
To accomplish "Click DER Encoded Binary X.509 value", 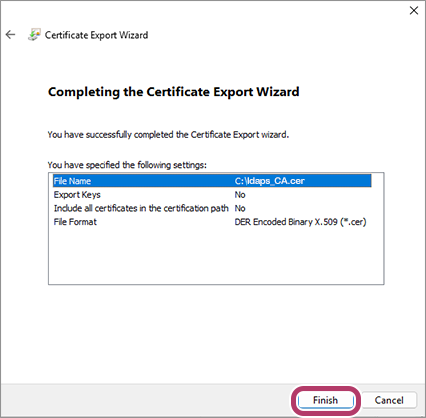I will [x=300, y=222].
